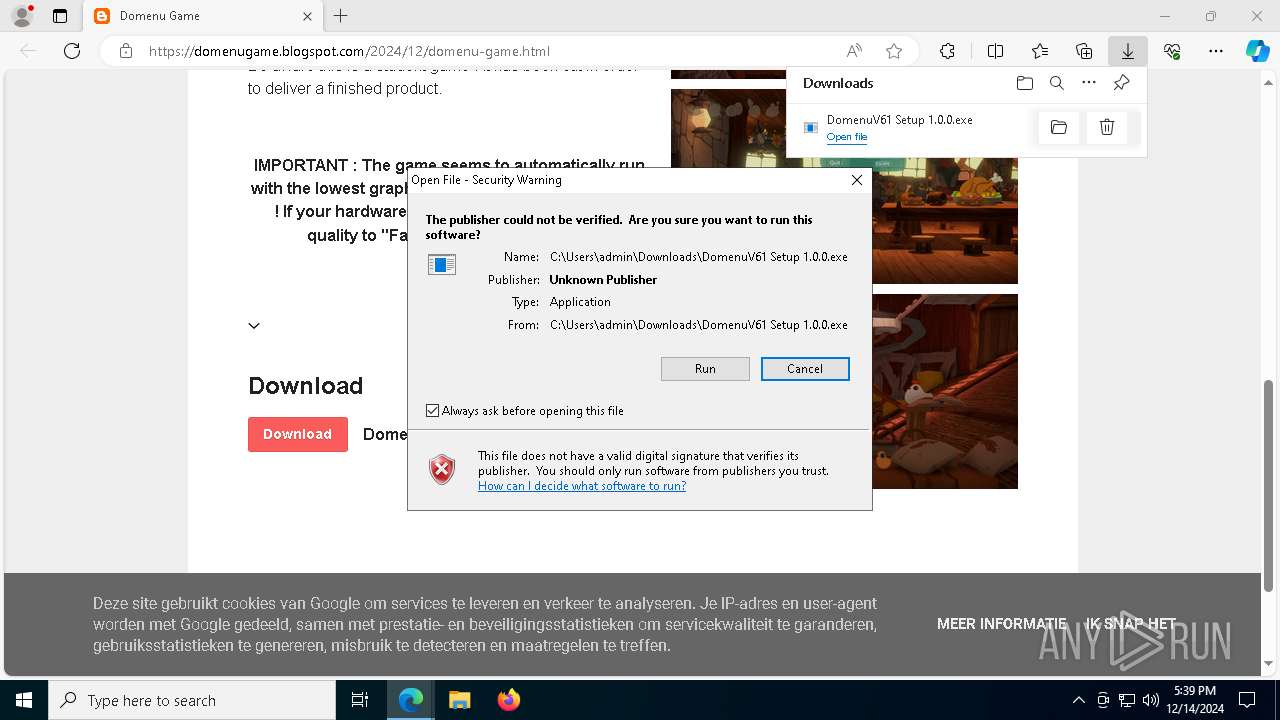This screenshot has width=1280, height=720.
Task: Open Task View on taskbar
Action: pos(360,700)
